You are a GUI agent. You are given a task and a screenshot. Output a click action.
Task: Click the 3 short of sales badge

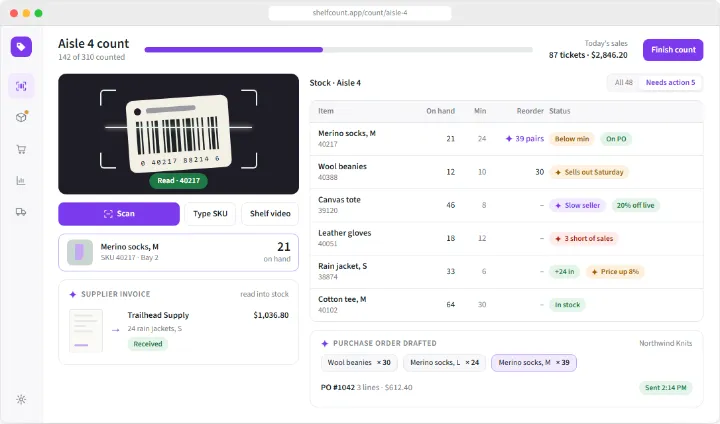584,238
